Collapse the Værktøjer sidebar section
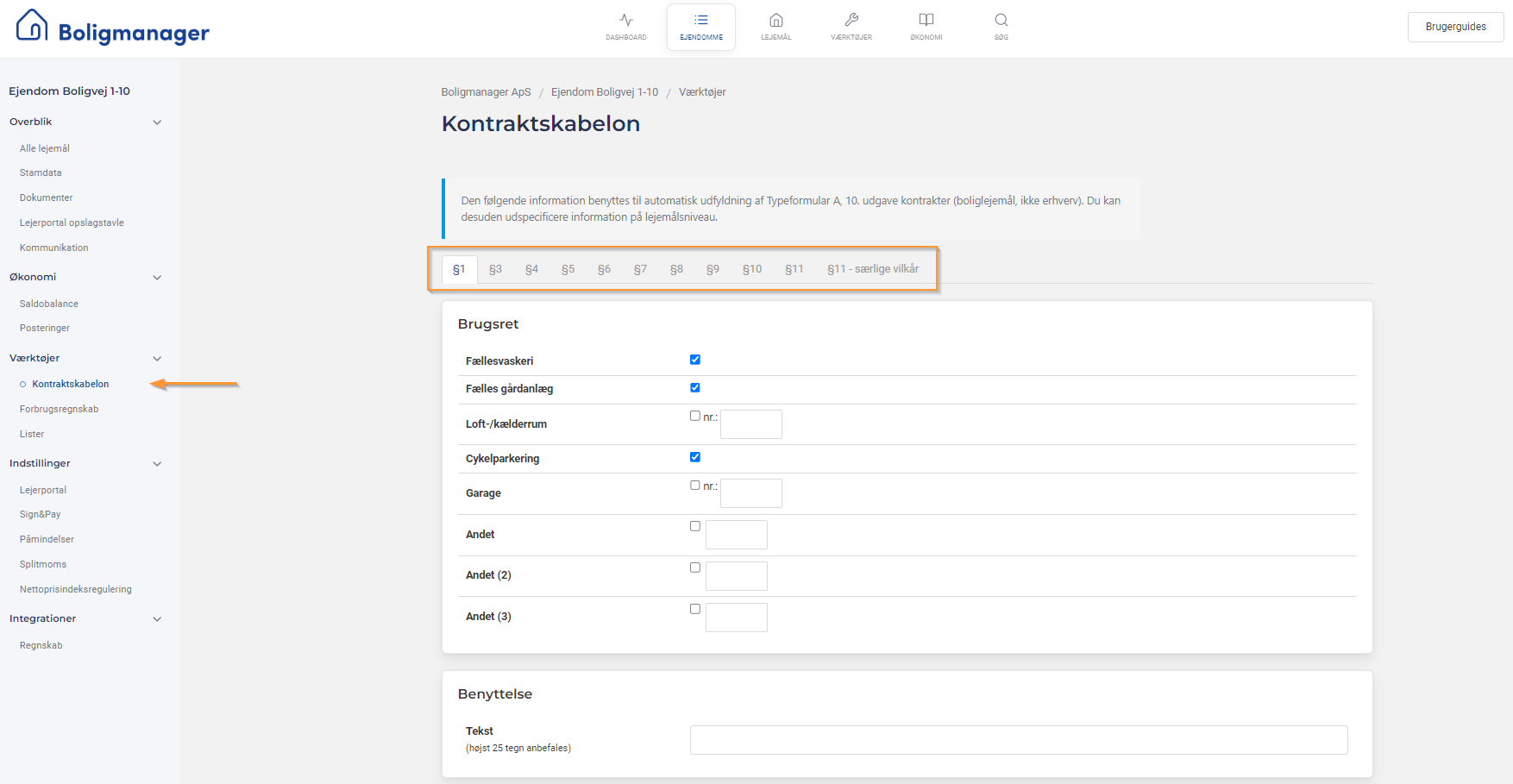Image resolution: width=1513 pixels, height=784 pixels. [157, 359]
